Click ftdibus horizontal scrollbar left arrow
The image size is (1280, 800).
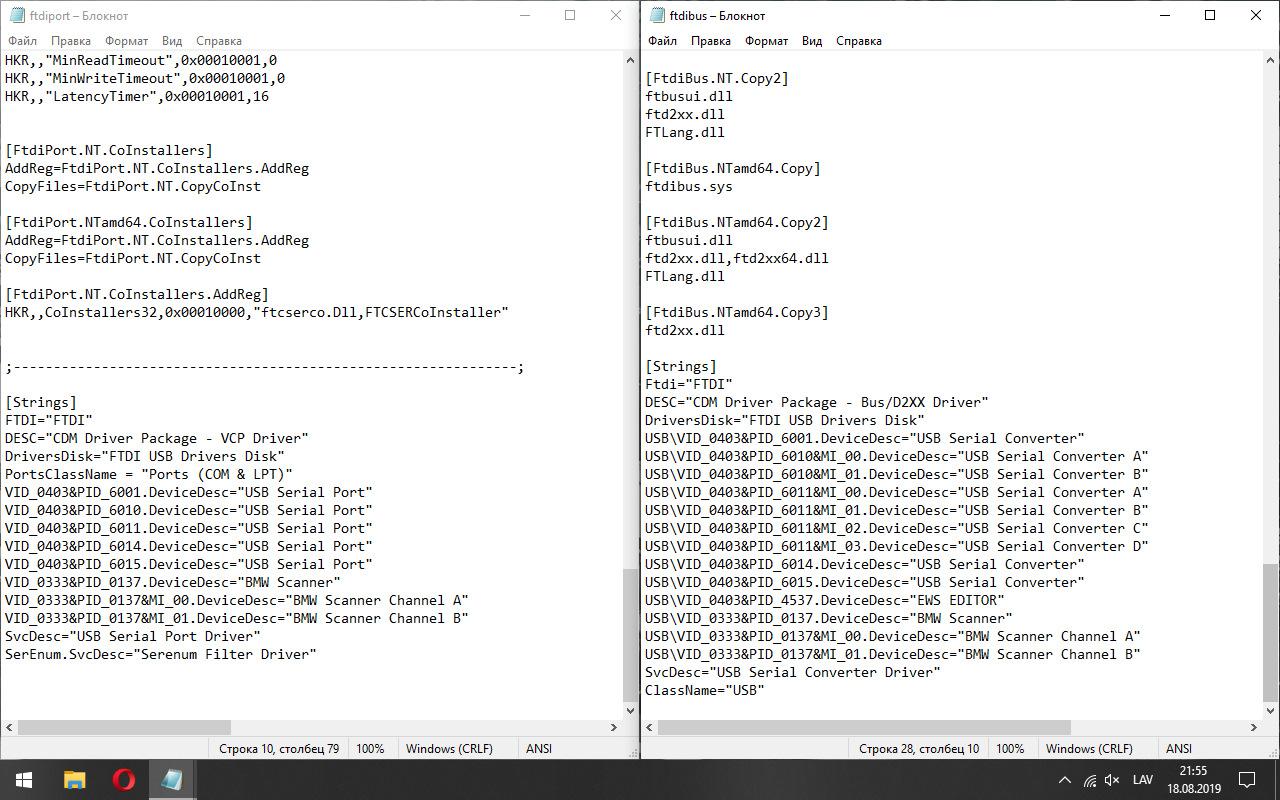(649, 727)
